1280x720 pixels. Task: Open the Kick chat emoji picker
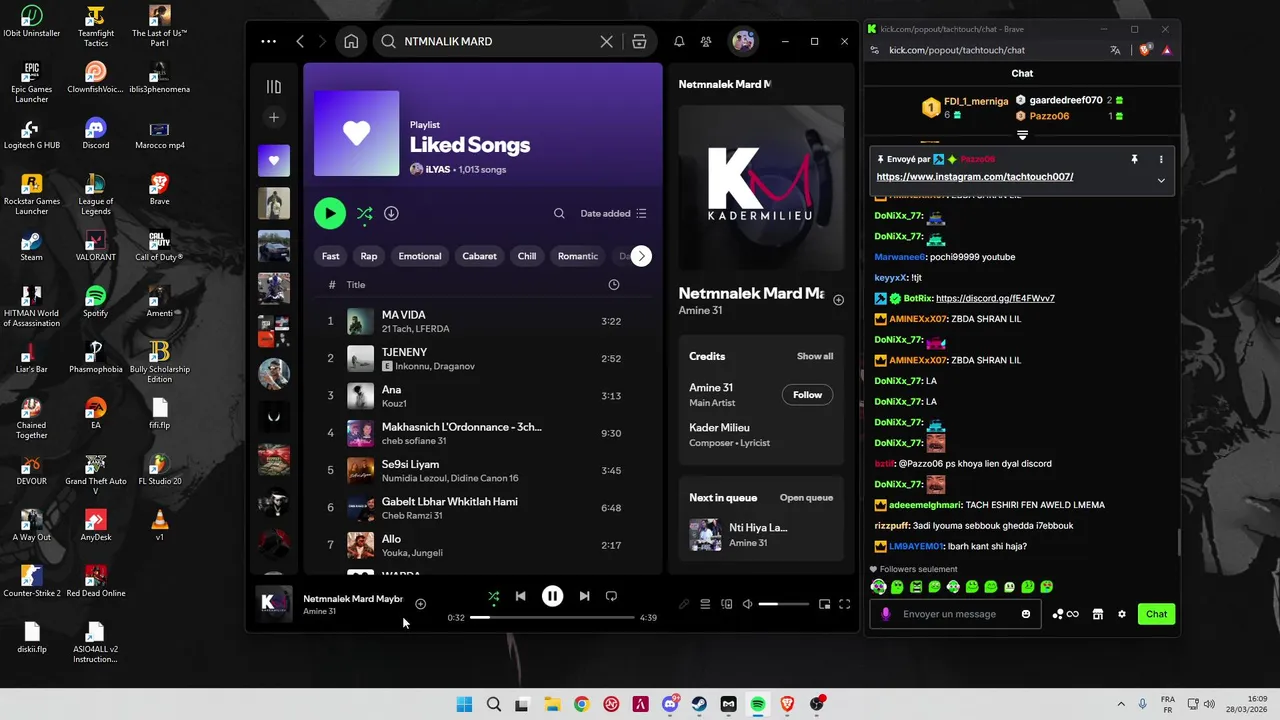pos(1026,614)
